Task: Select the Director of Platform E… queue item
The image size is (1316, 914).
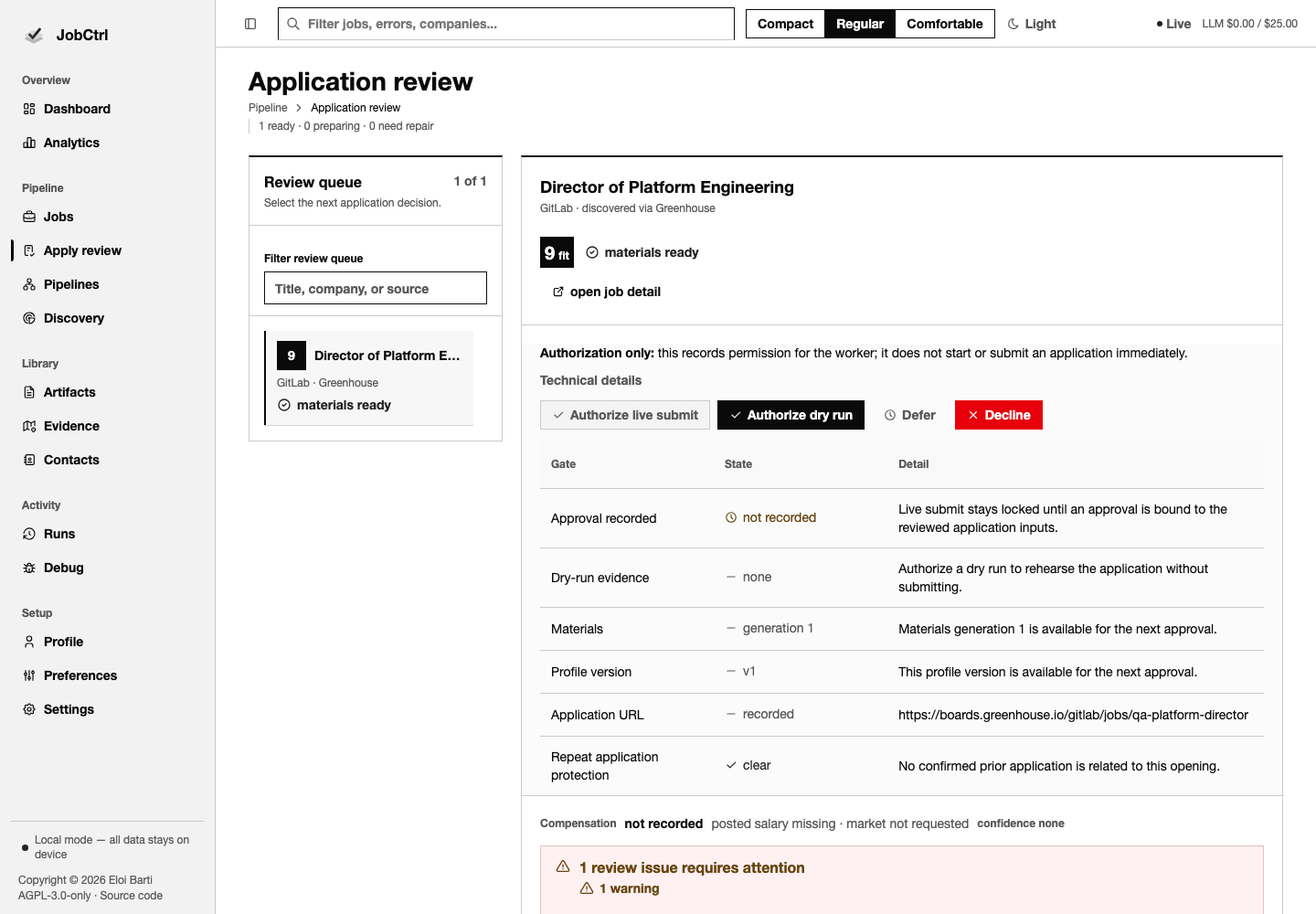Action: 369,378
